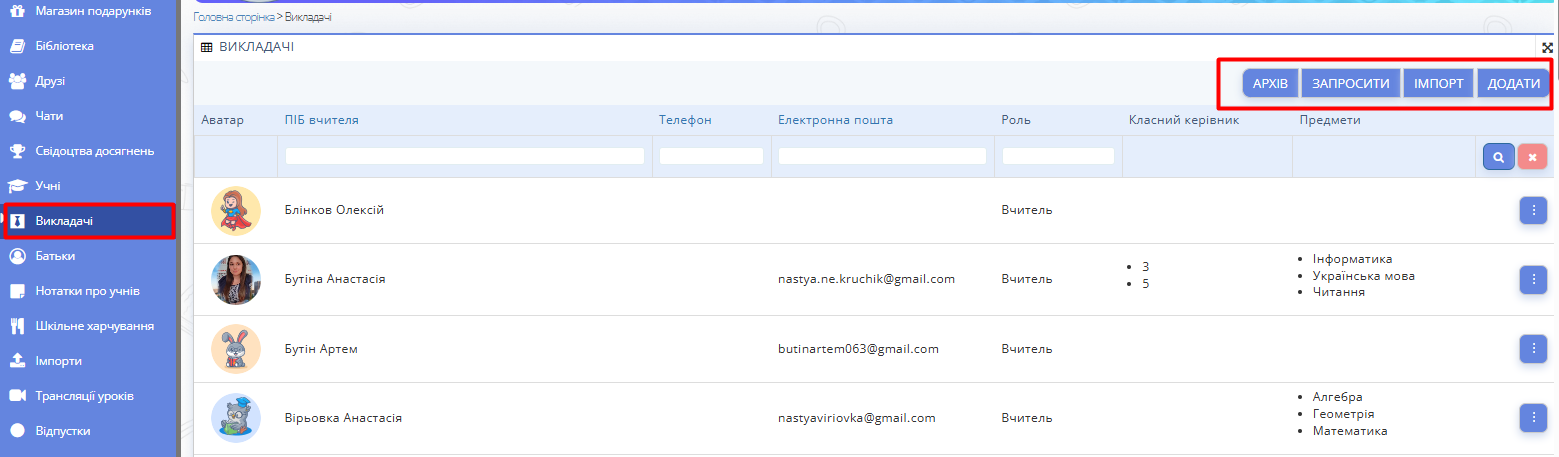
Task: Click the fullscreen expand icon in panel header
Action: pyautogui.click(x=1548, y=47)
